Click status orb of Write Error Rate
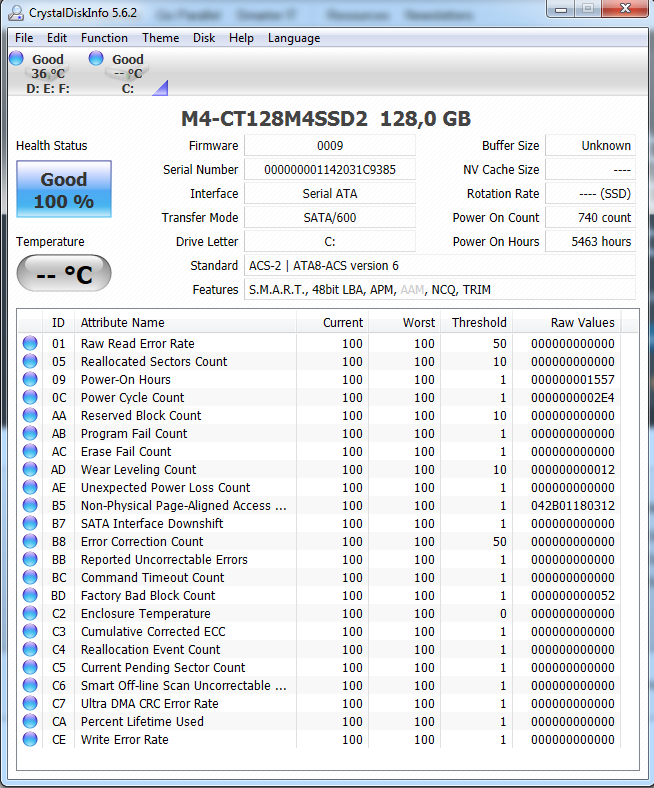Image resolution: width=654 pixels, height=788 pixels. [30, 739]
